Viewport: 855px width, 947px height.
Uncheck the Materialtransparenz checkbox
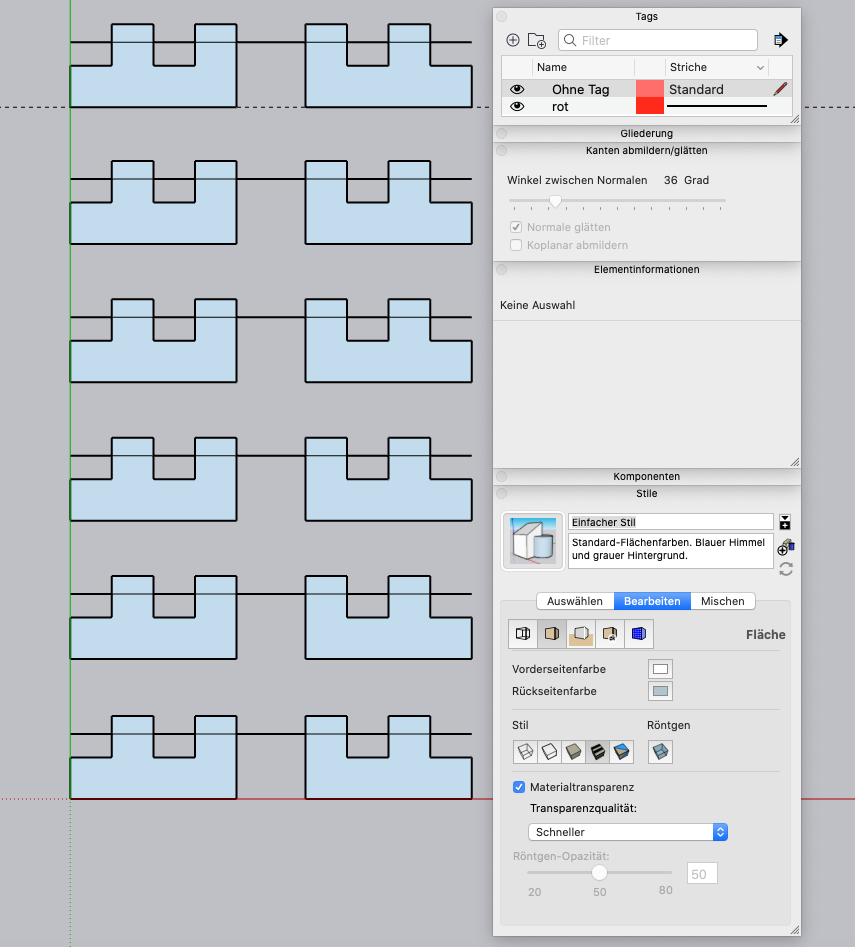pos(519,787)
